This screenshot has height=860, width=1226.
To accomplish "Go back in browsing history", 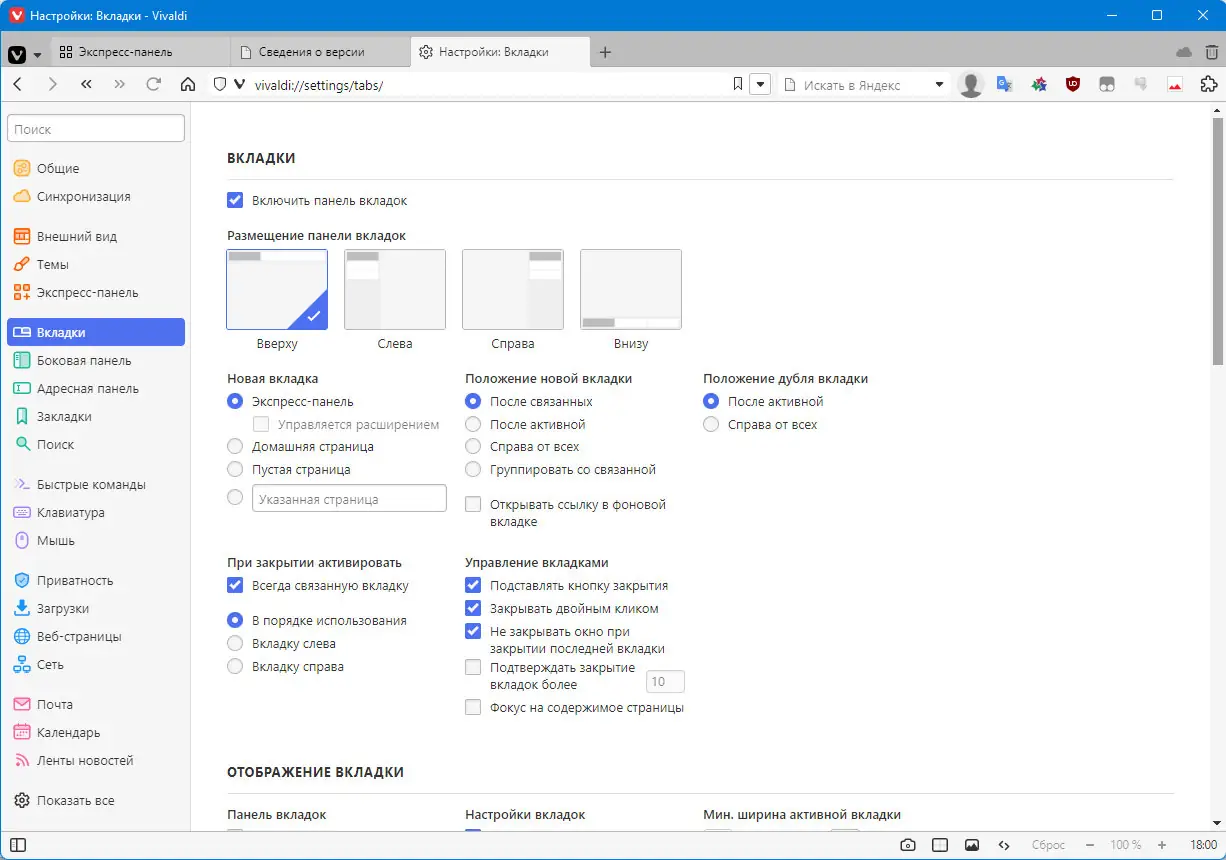I will [x=18, y=85].
